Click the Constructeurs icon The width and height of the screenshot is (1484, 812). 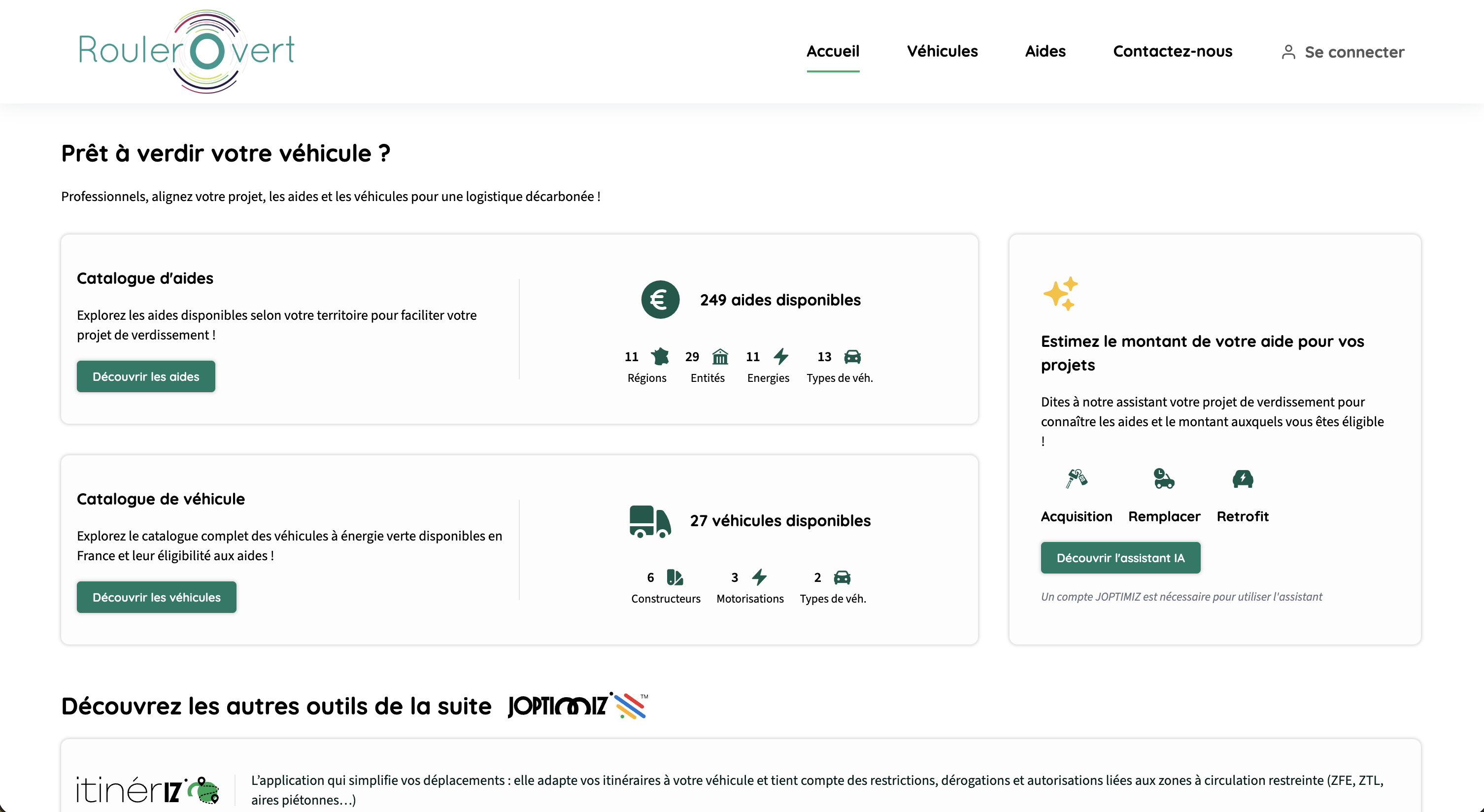pyautogui.click(x=675, y=577)
